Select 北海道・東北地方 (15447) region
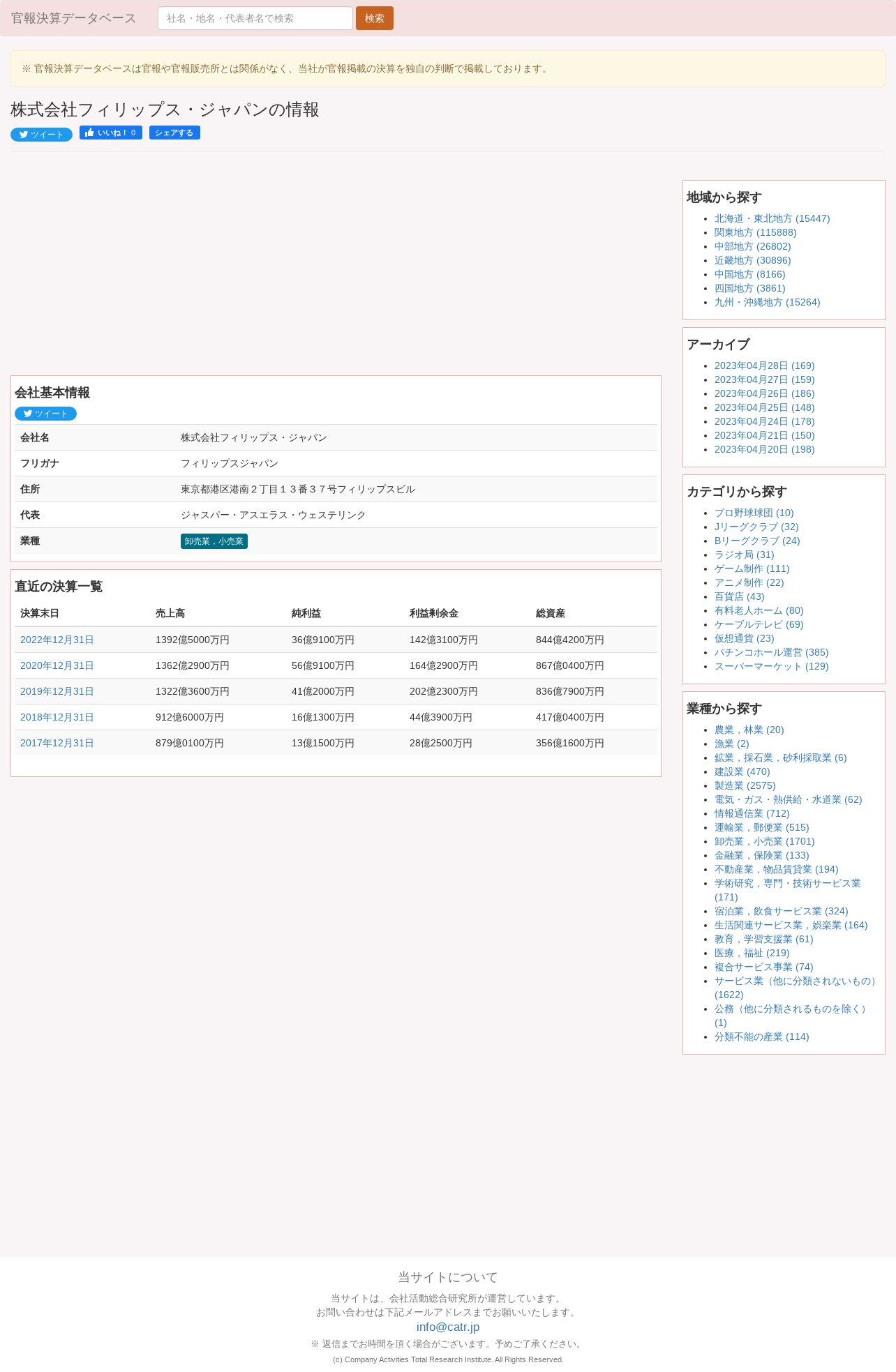Viewport: 896px width, 1372px height. coord(772,218)
